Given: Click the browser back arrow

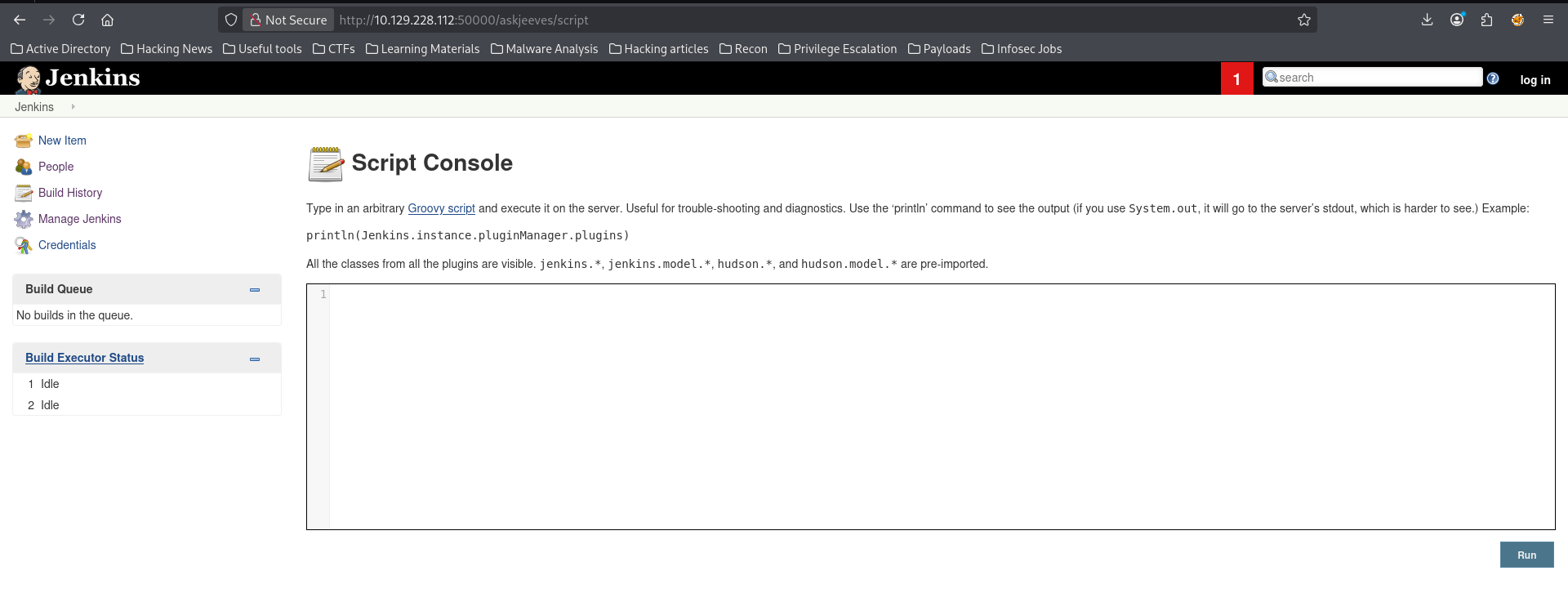Looking at the screenshot, I should tap(20, 20).
